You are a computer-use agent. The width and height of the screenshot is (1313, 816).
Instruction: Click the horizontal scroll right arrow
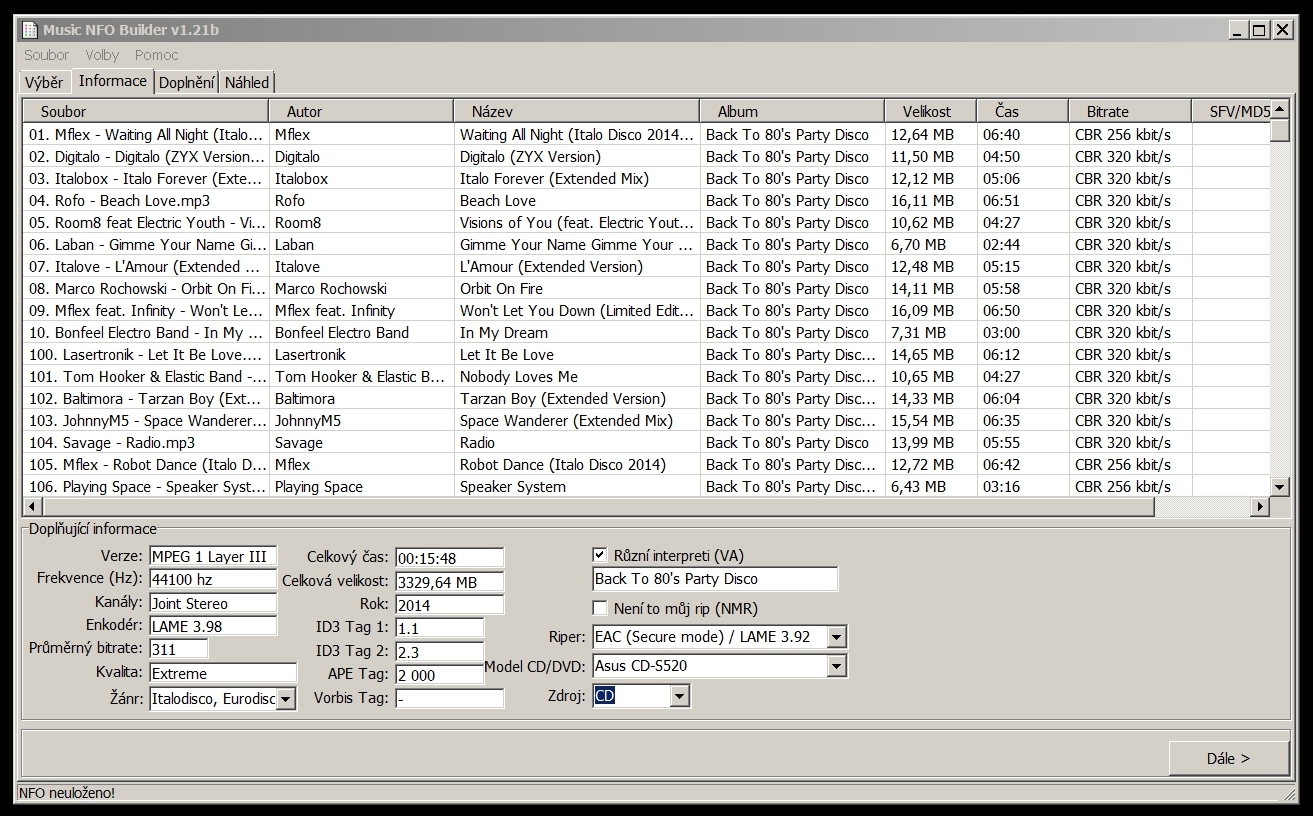(1260, 507)
